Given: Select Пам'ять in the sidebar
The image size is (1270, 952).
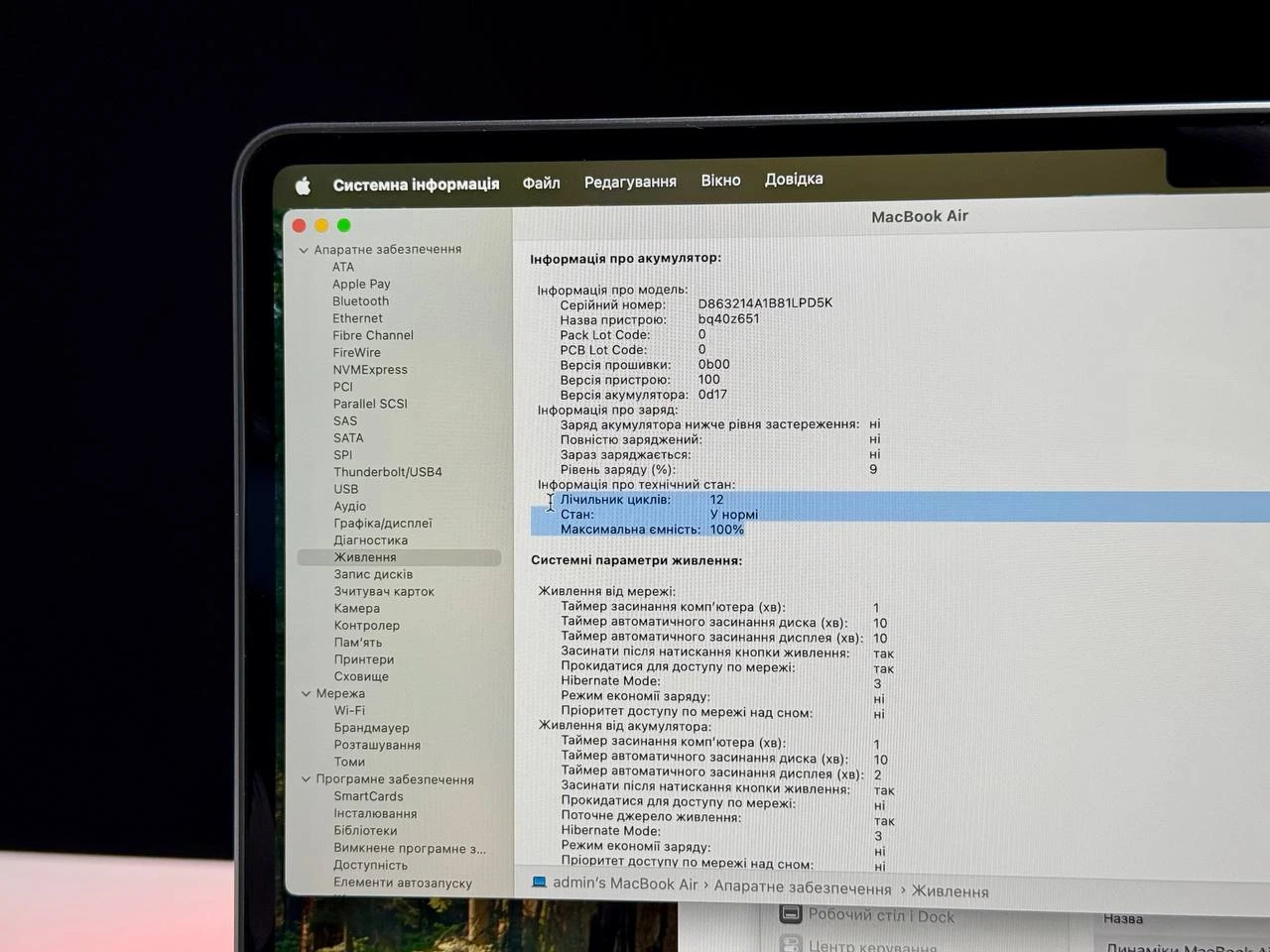Looking at the screenshot, I should 358,643.
